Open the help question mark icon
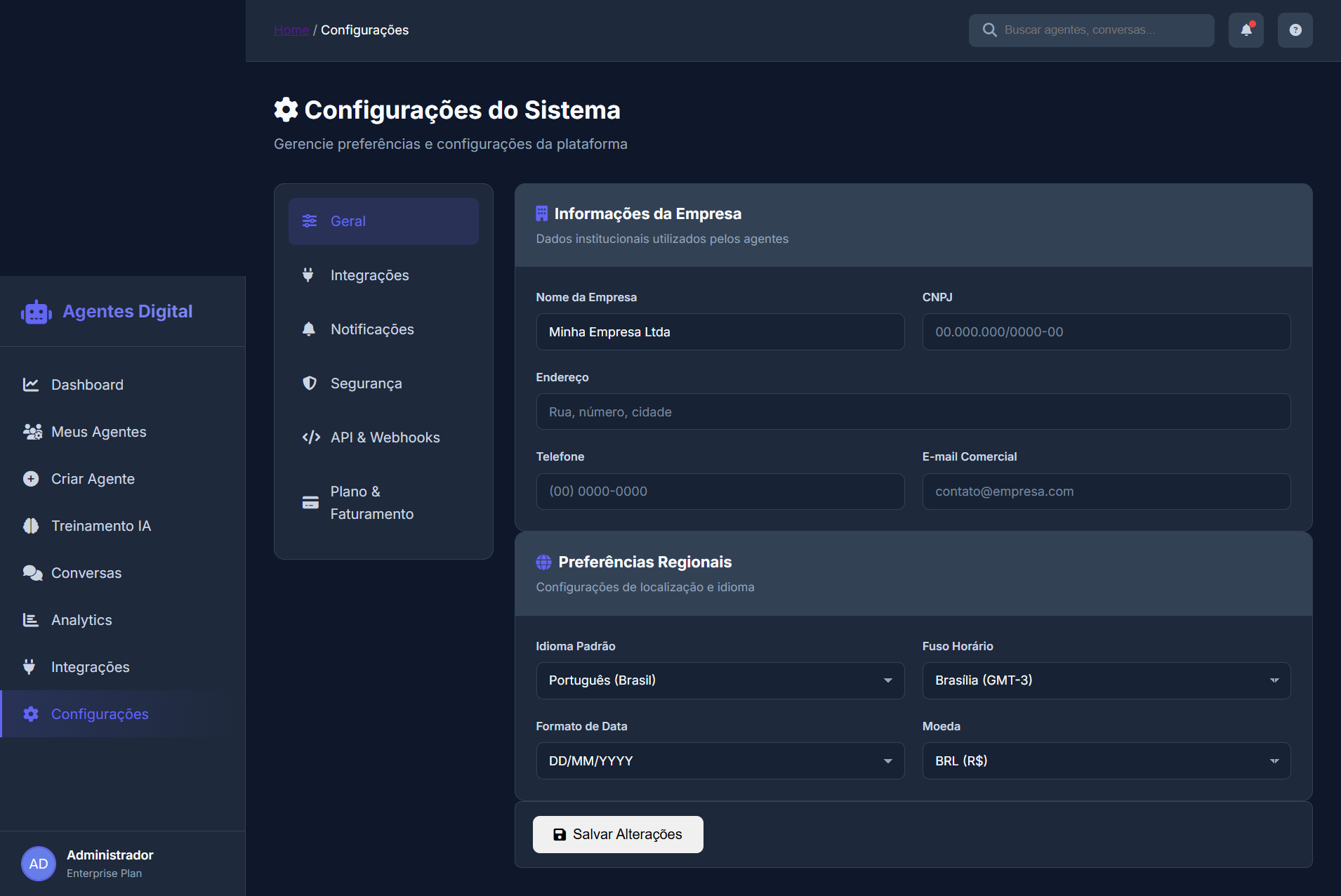The image size is (1341, 896). click(x=1295, y=30)
